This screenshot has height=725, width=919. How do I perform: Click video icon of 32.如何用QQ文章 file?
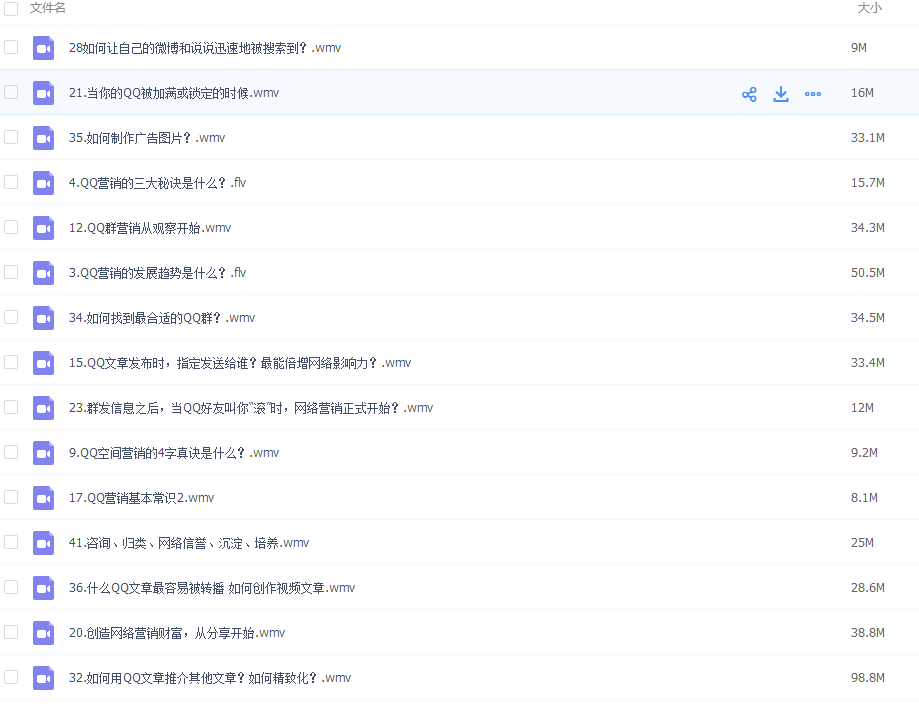click(43, 678)
